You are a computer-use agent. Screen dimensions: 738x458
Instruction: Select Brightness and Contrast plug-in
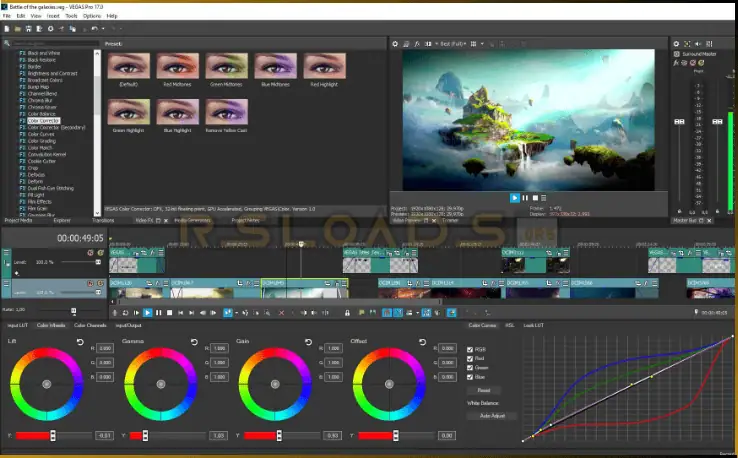point(52,73)
